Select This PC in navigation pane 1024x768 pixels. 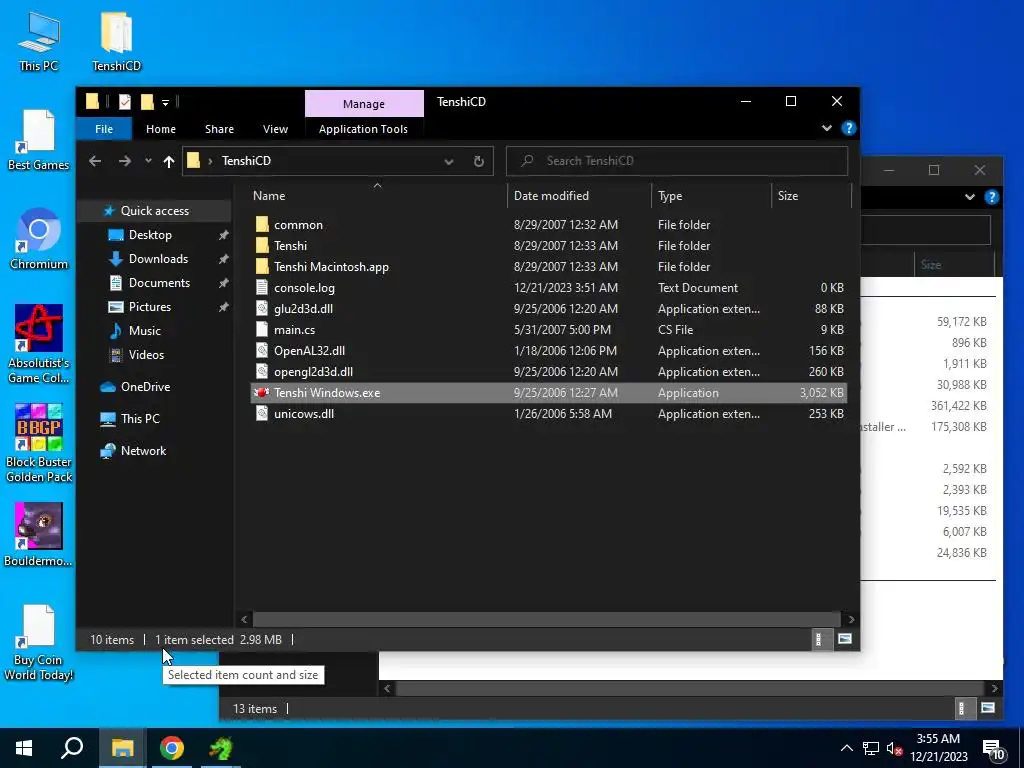(x=140, y=419)
